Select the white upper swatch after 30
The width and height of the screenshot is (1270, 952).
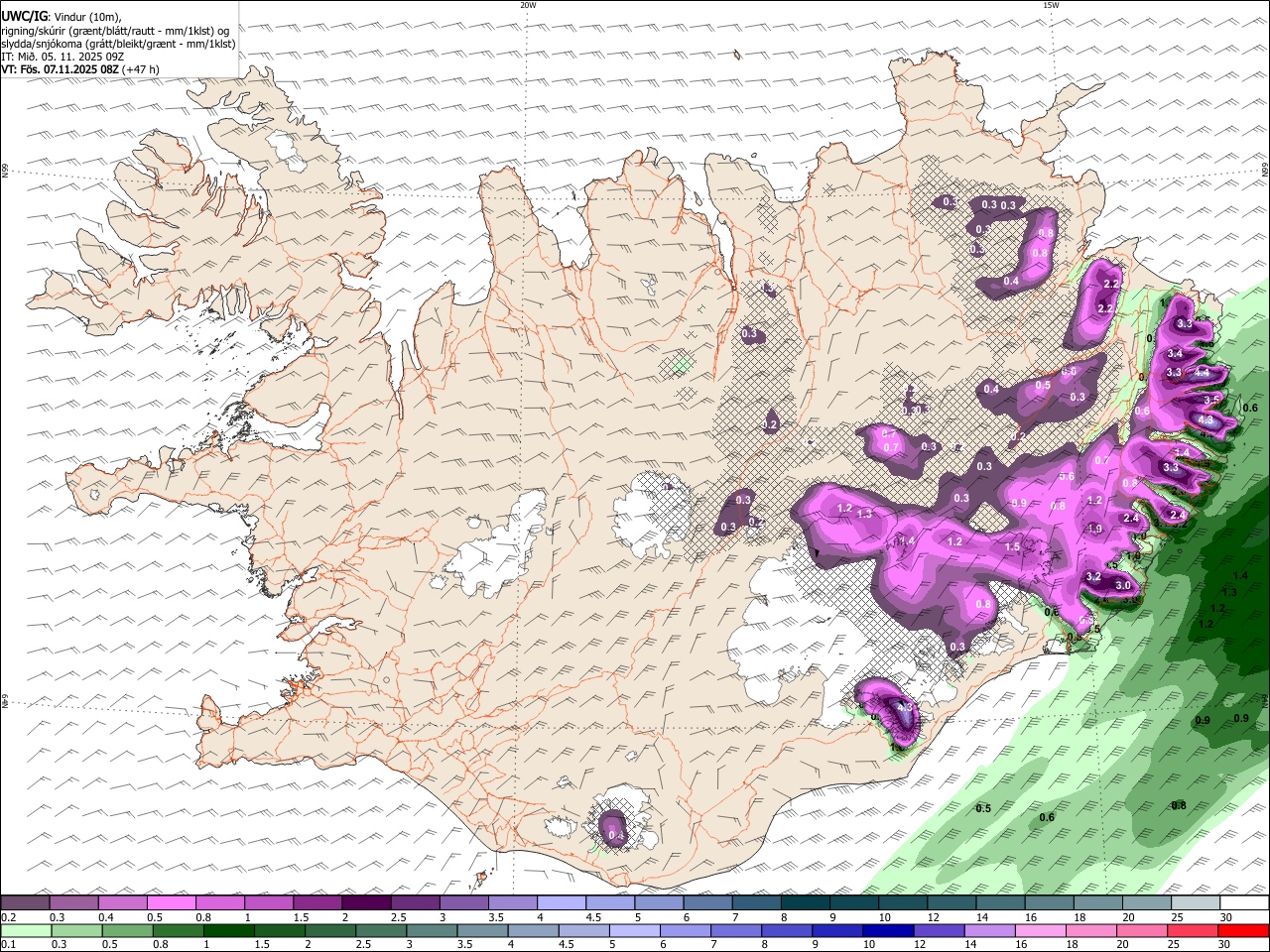click(x=1245, y=903)
